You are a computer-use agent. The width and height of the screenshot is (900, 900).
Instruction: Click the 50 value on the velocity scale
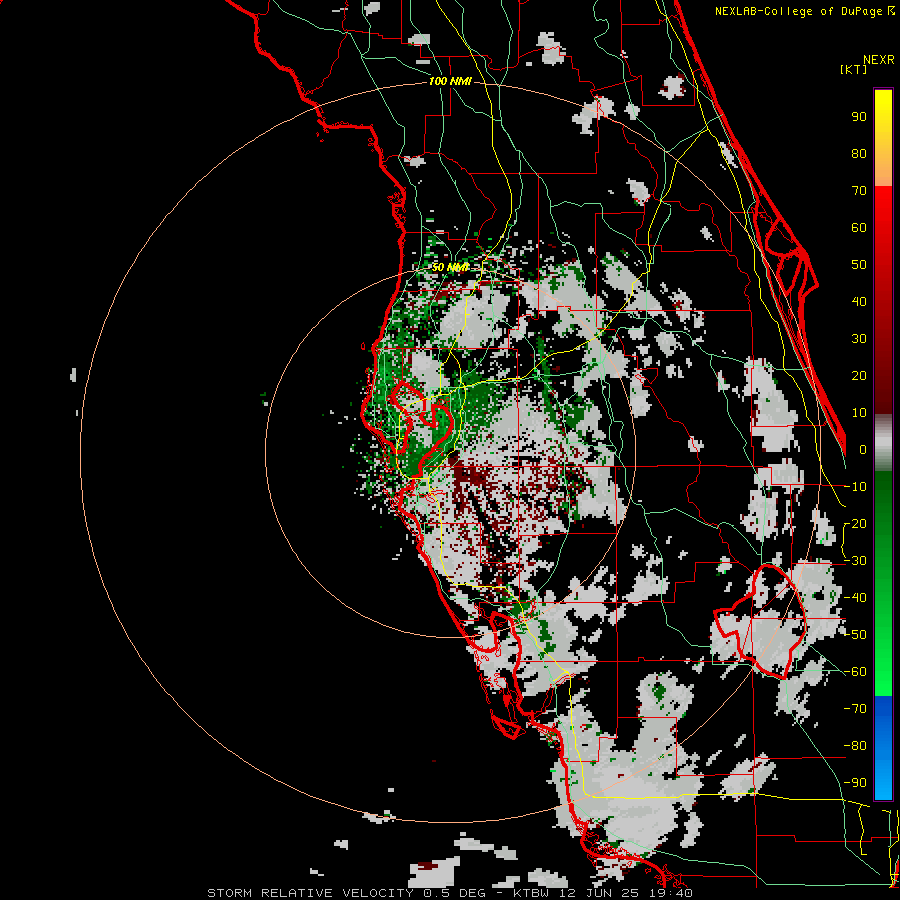tap(859, 265)
